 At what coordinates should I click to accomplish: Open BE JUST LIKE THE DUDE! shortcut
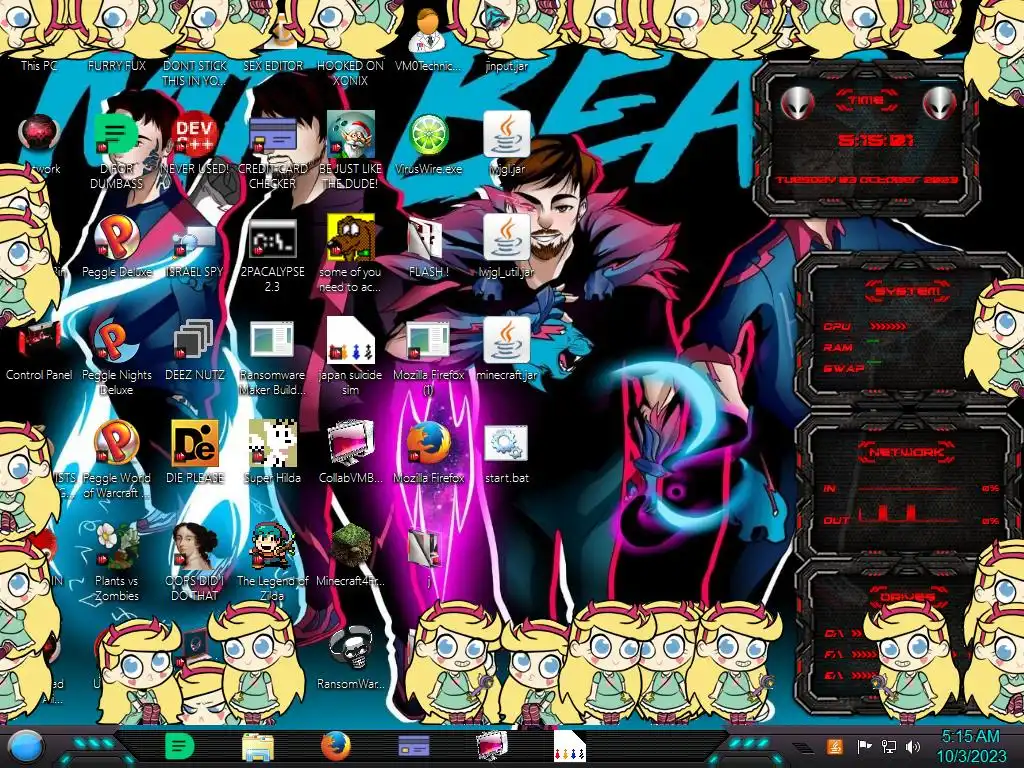click(x=350, y=150)
